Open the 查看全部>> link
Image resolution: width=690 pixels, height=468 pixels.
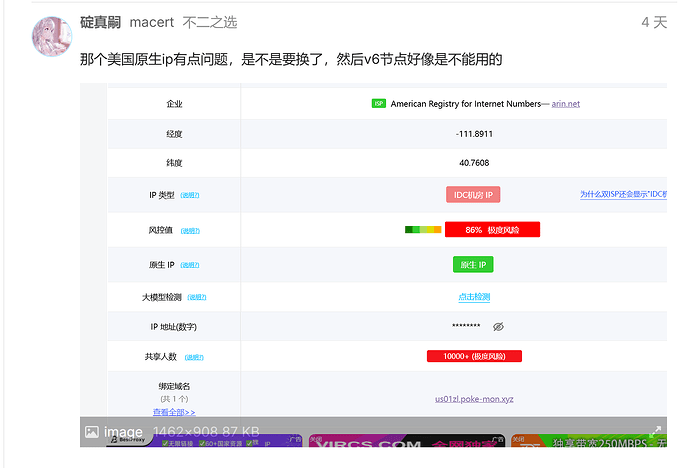174,412
